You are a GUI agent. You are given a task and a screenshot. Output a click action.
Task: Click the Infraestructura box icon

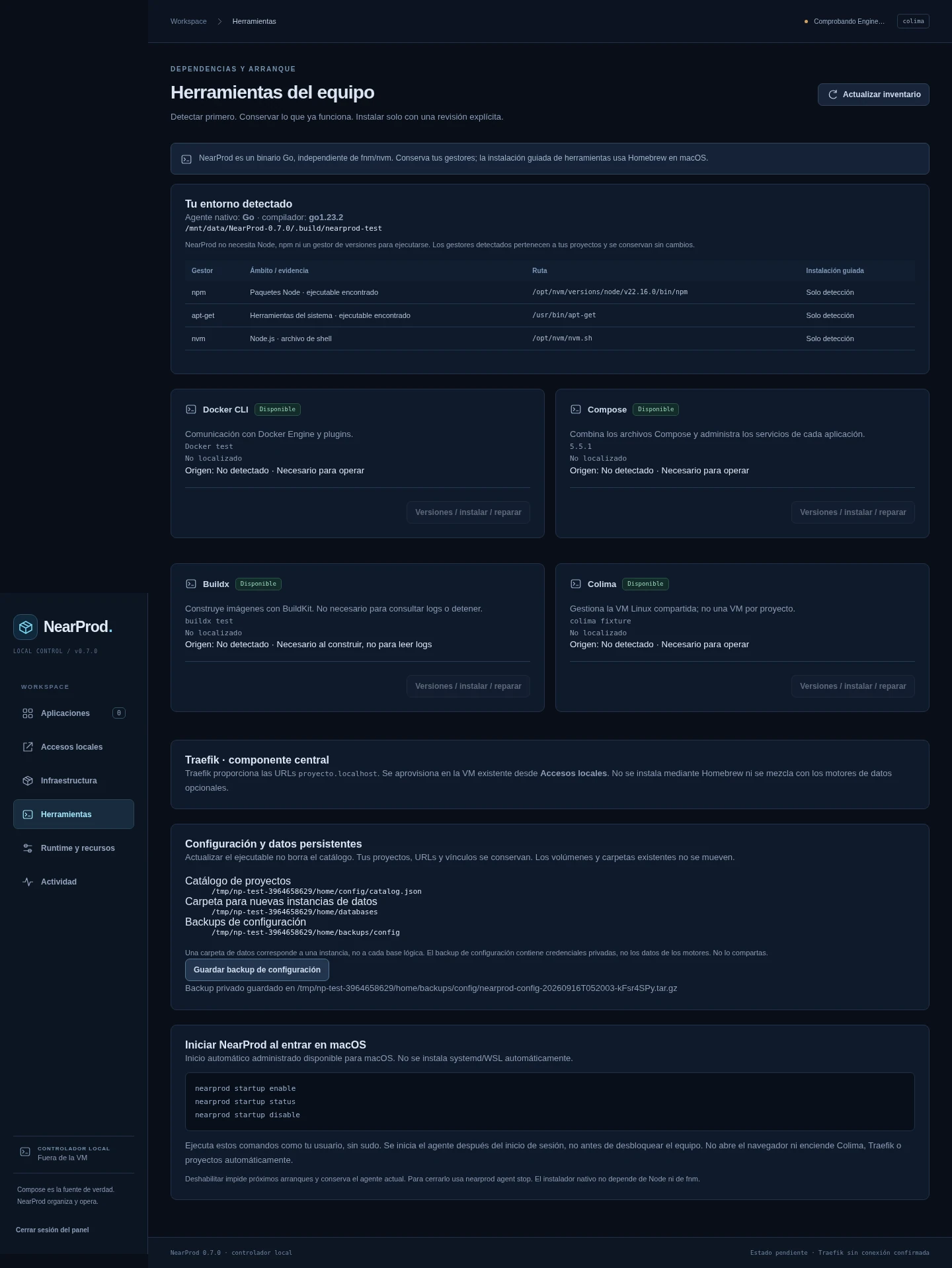[x=28, y=781]
